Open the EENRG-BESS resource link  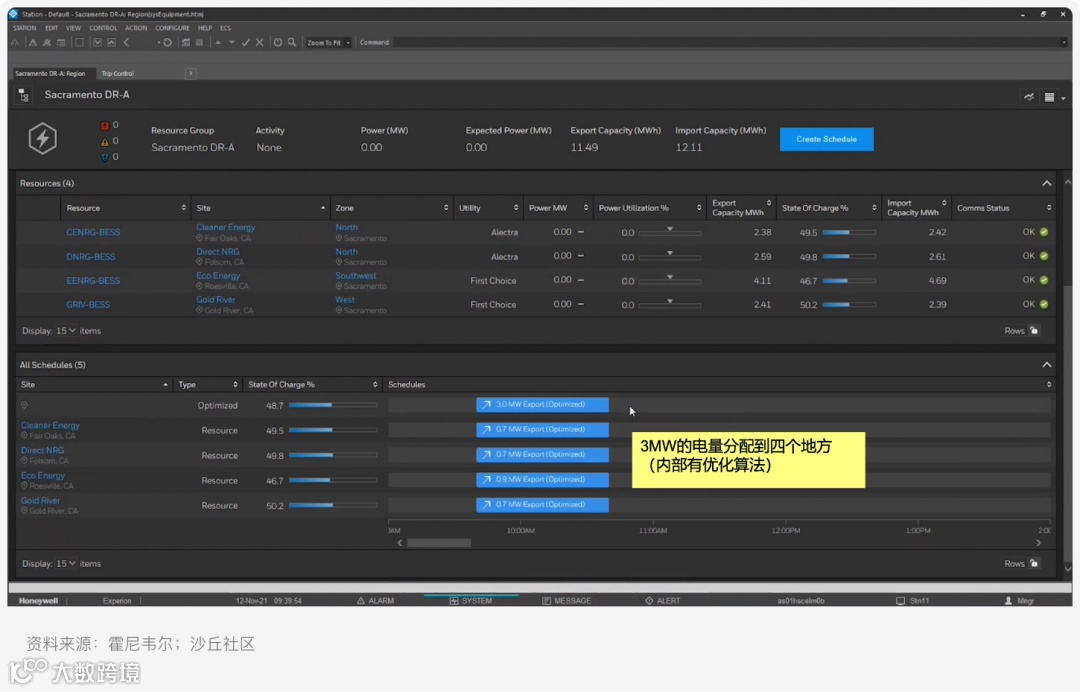click(93, 281)
